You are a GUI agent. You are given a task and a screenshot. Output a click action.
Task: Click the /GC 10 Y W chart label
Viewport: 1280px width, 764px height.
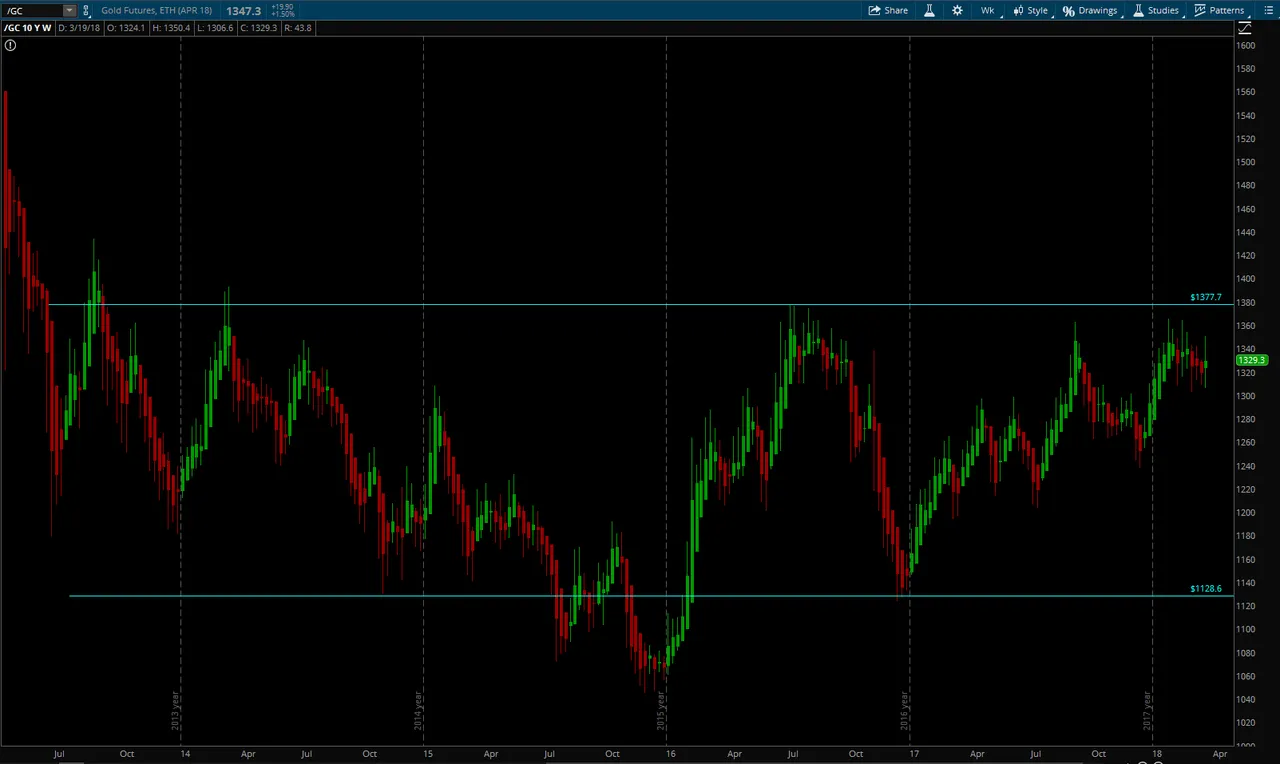(x=29, y=28)
